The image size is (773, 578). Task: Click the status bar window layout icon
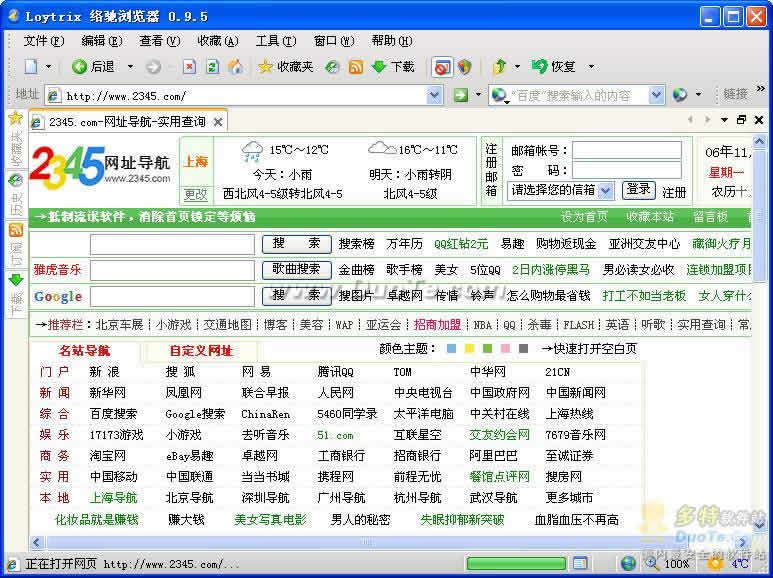[x=580, y=563]
